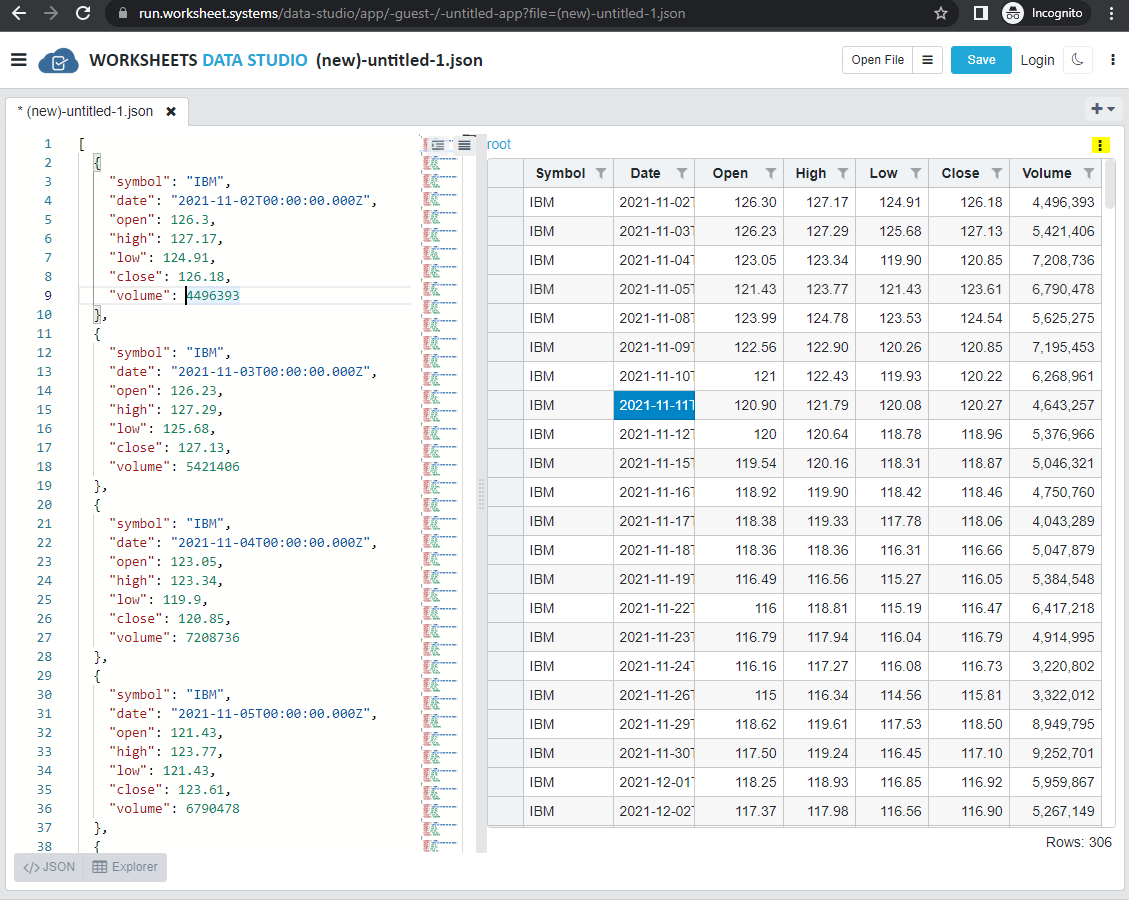Click the Login link
The width and height of the screenshot is (1129, 904).
tap(1037, 60)
